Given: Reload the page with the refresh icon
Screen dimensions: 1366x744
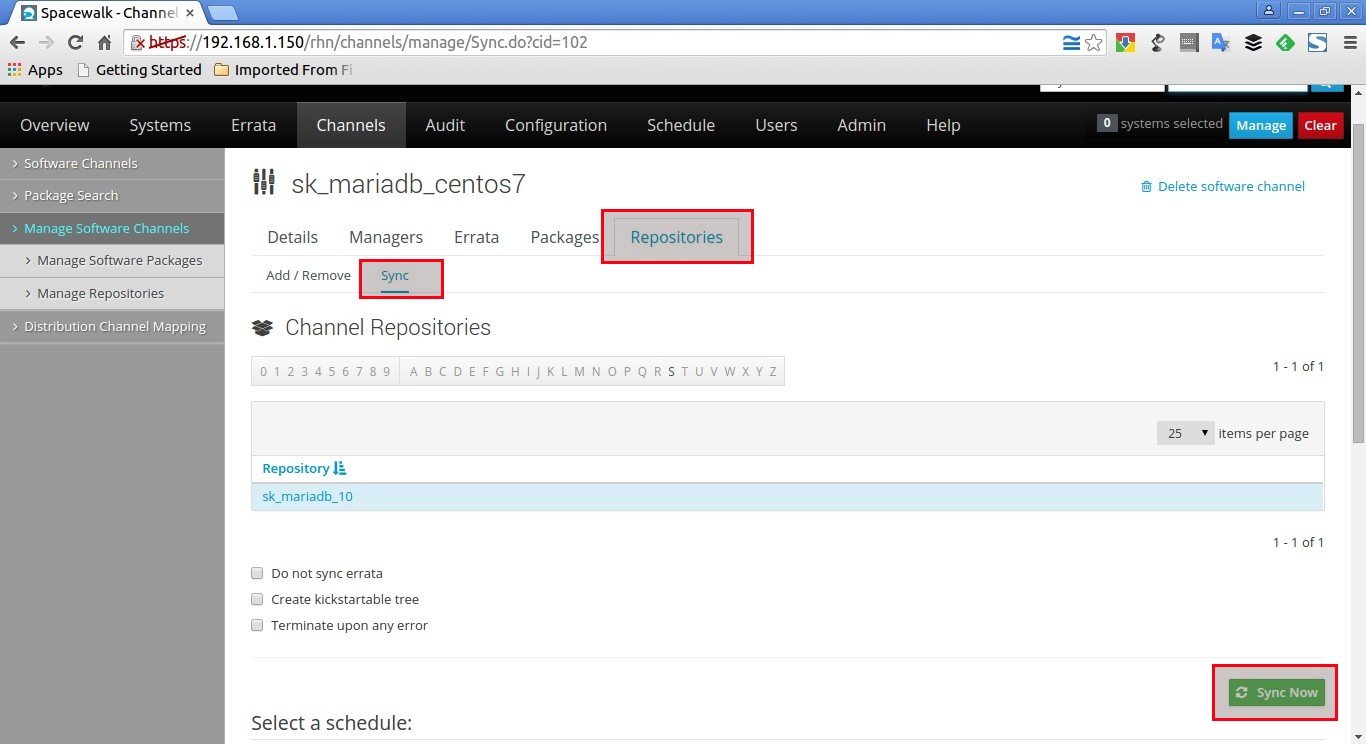Looking at the screenshot, I should (75, 43).
